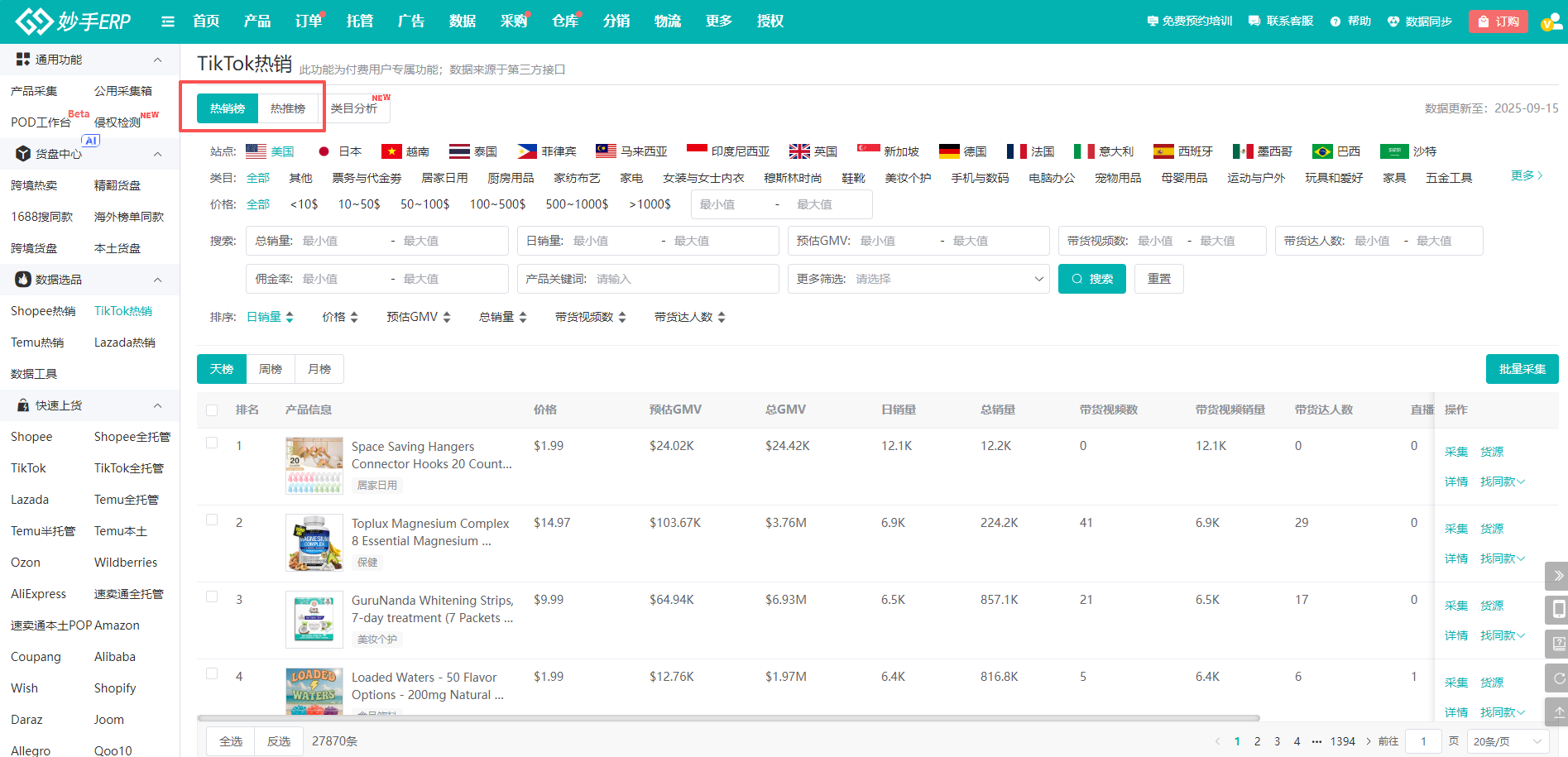Select the Mexico flag site icon
The width and height of the screenshot is (1568, 757).
[x=1243, y=151]
